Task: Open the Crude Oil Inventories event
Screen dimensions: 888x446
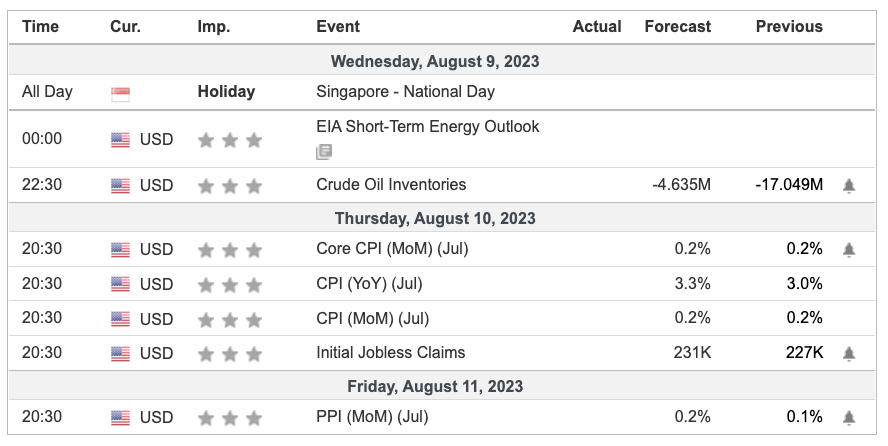Action: 391,185
